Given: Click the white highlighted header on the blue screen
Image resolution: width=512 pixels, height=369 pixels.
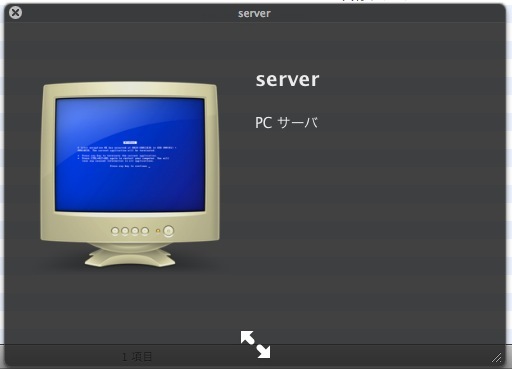Looking at the screenshot, I should coord(130,143).
